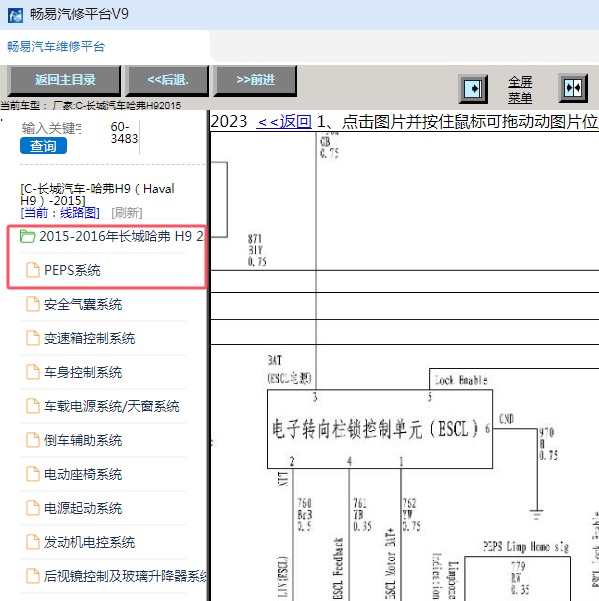The height and width of the screenshot is (601, 599).
Task: Click the 畅易汽修平台V9 app icon
Action: pyautogui.click(x=15, y=15)
